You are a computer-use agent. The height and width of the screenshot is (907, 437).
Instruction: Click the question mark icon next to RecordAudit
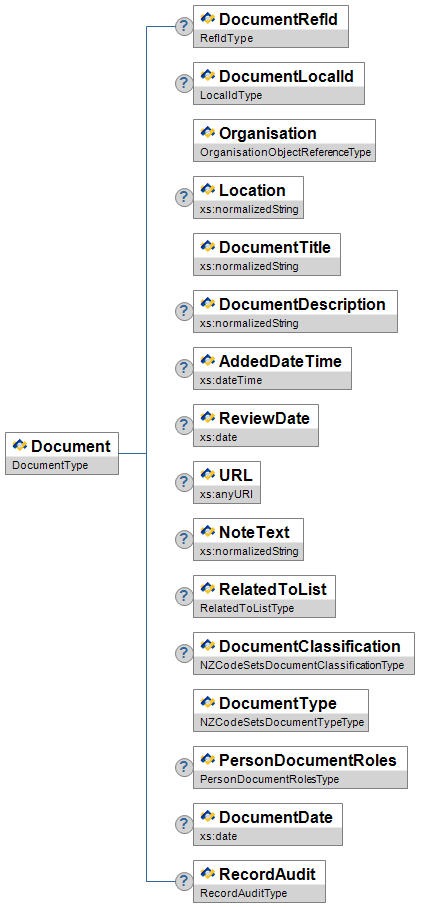(184, 882)
